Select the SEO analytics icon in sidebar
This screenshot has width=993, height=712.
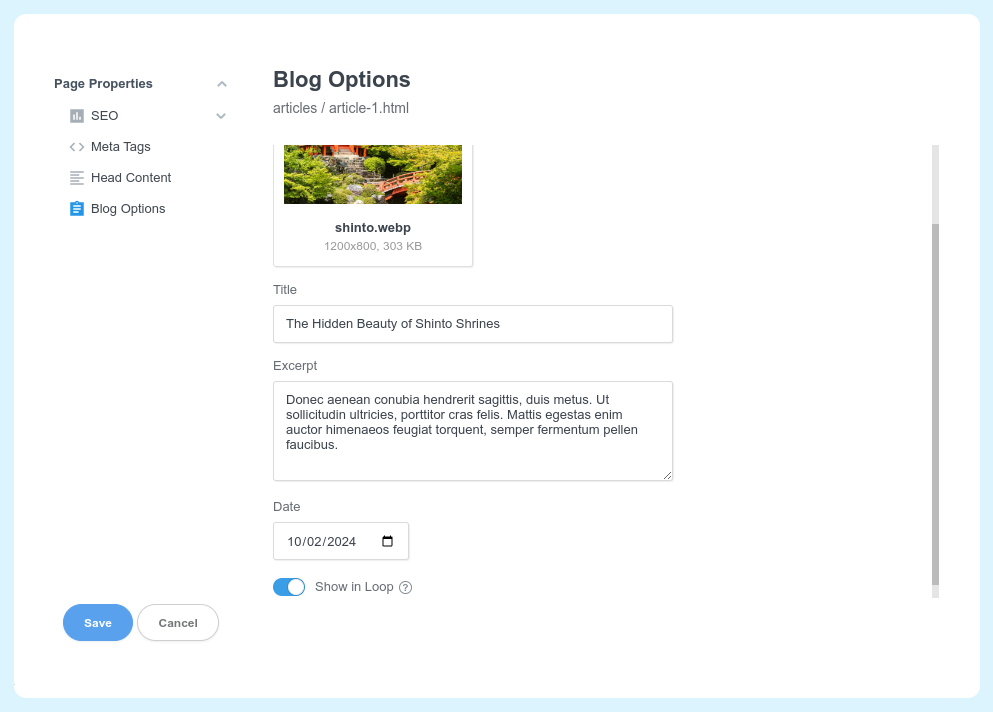76,115
